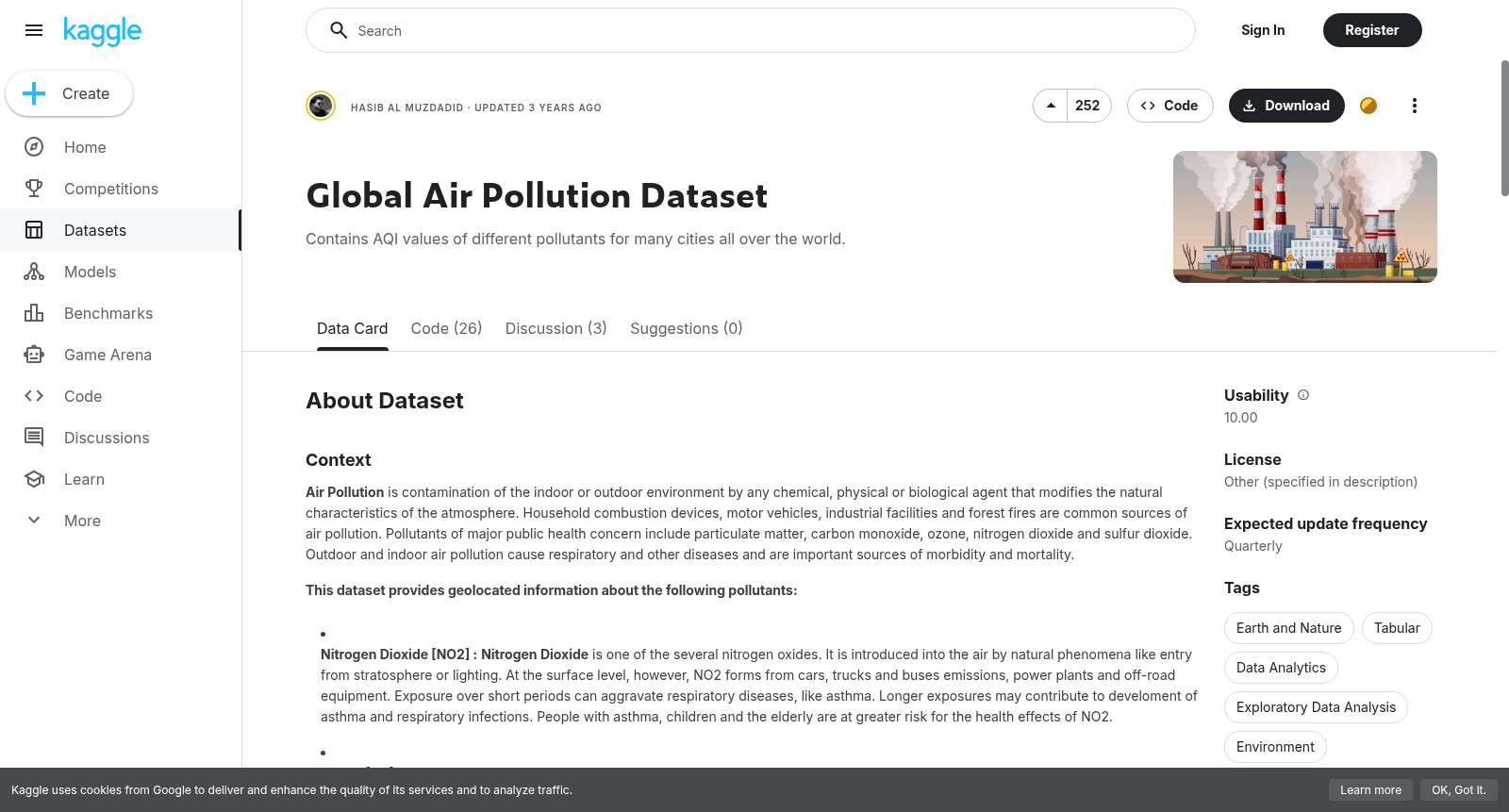
Task: Upvote the dataset with the arrow
Action: click(1051, 106)
